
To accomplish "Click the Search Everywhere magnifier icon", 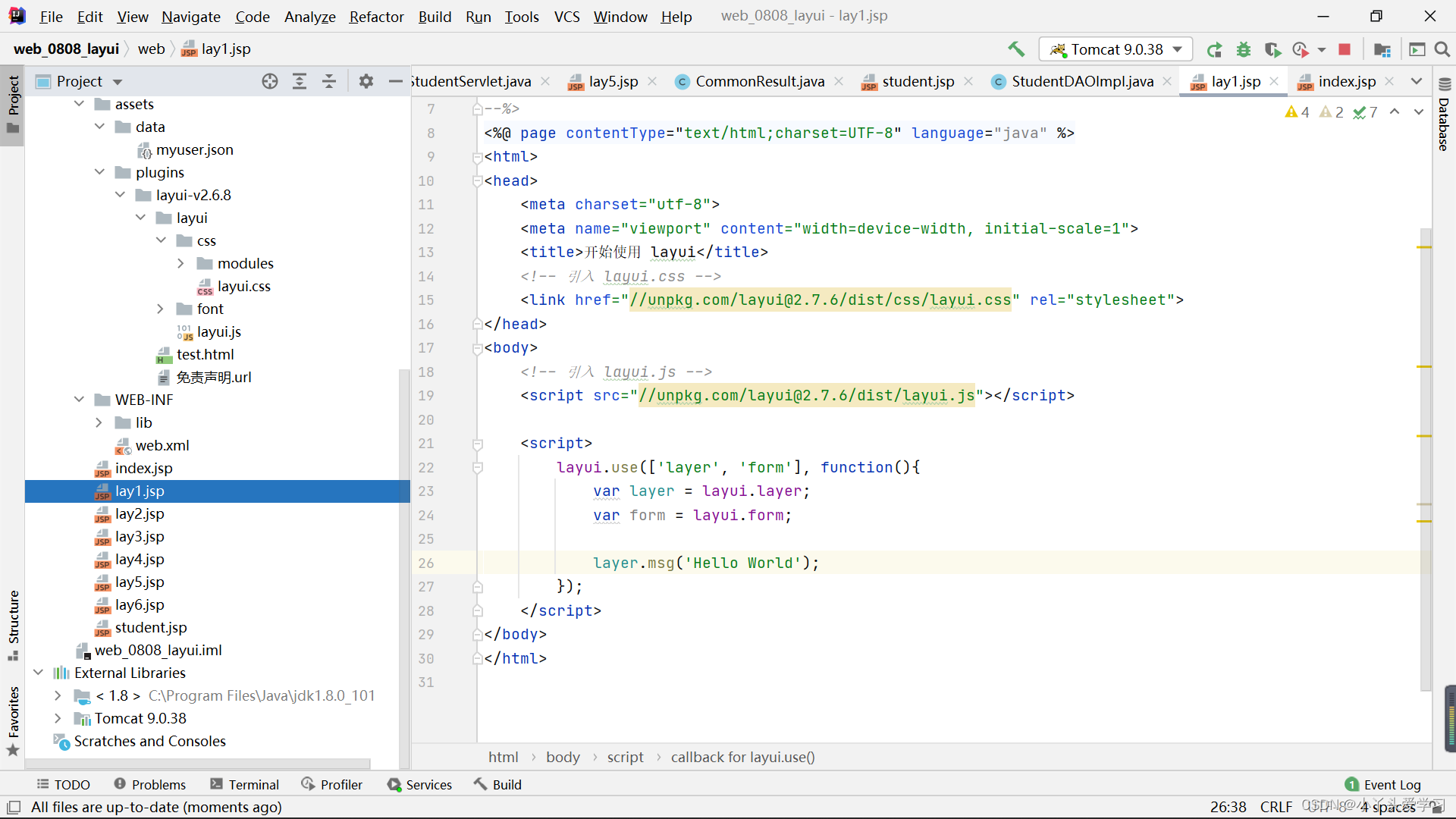I will pyautogui.click(x=1442, y=49).
